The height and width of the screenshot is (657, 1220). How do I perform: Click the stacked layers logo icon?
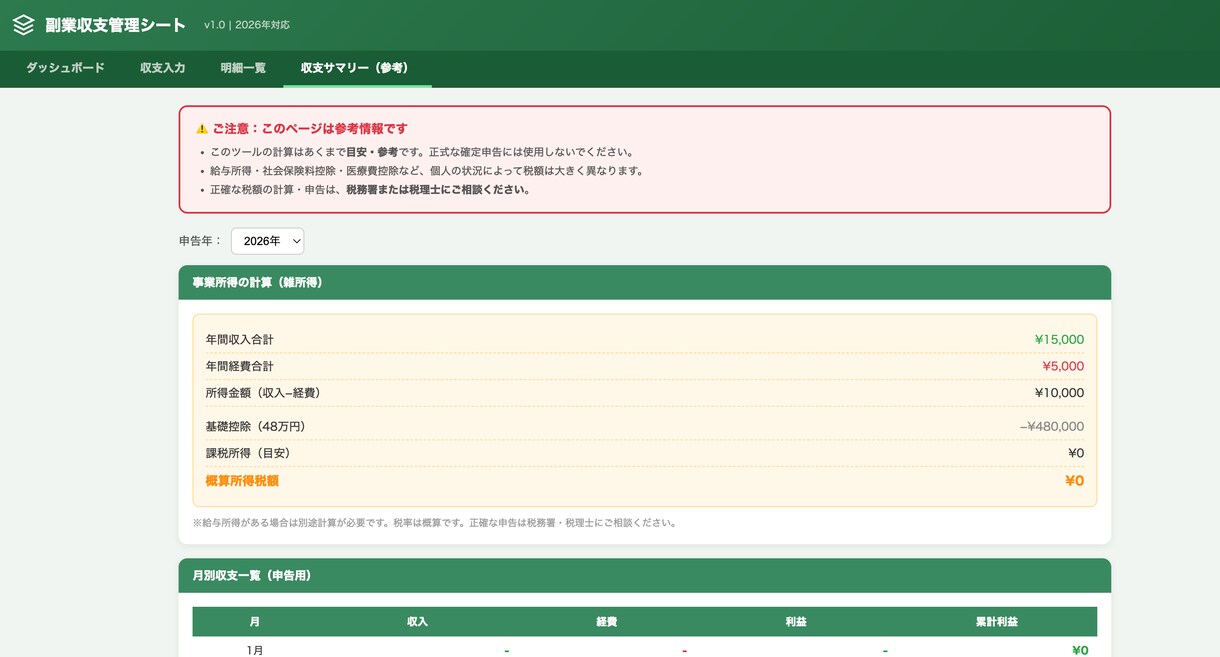tap(23, 25)
